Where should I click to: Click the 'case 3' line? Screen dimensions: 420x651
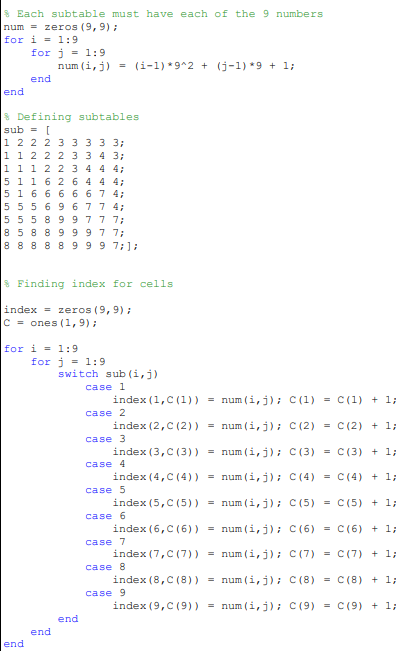point(105,438)
